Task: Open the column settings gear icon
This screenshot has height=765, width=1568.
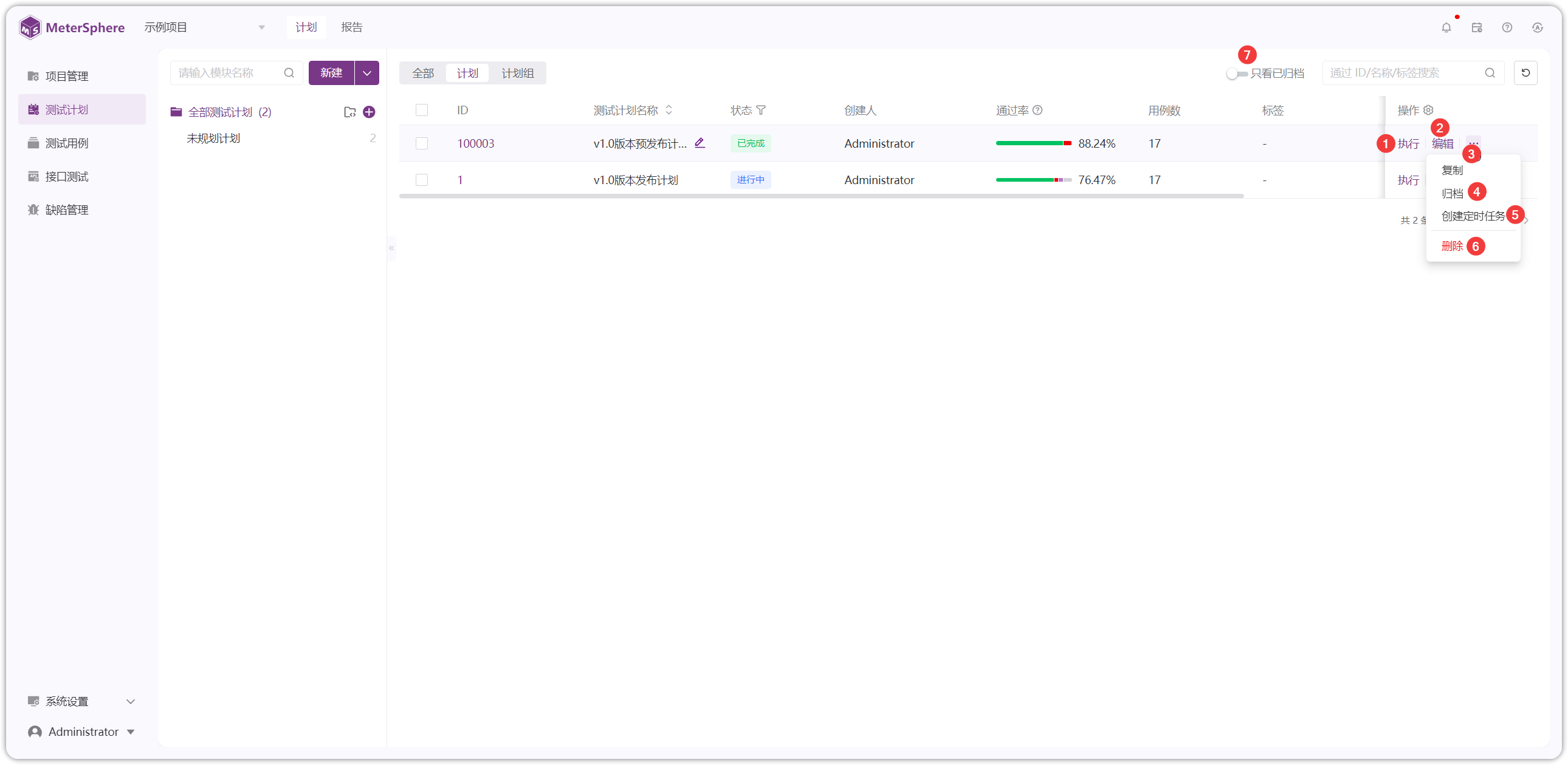Action: click(x=1428, y=110)
